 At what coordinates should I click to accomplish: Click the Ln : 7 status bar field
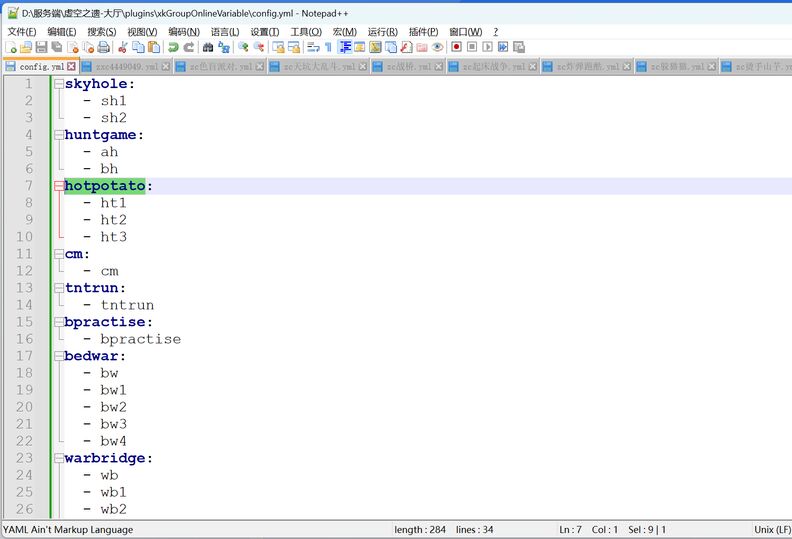click(570, 529)
